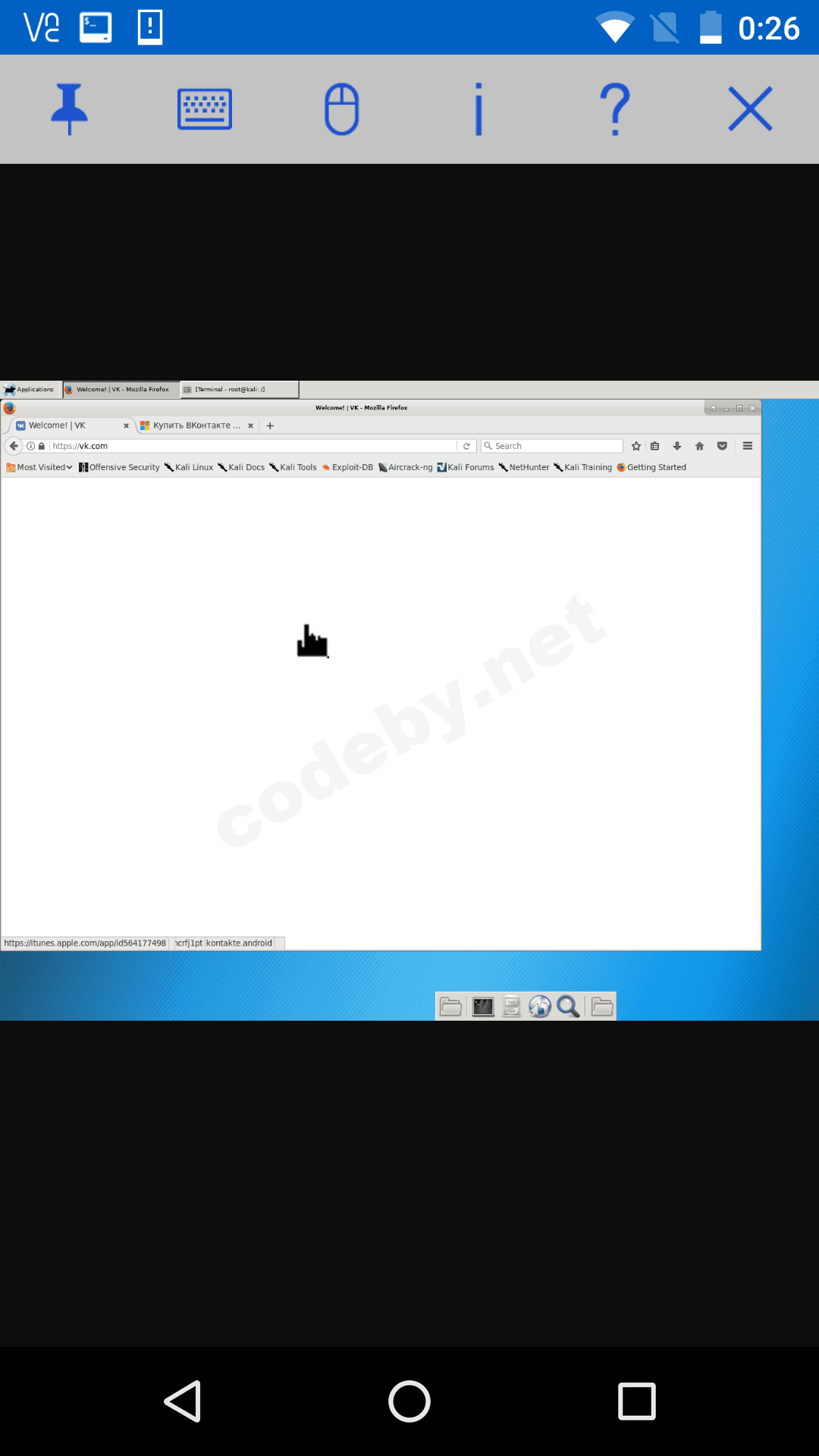Open Aircrack-ng bookmark
The height and width of the screenshot is (1456, 819).
pyautogui.click(x=406, y=467)
